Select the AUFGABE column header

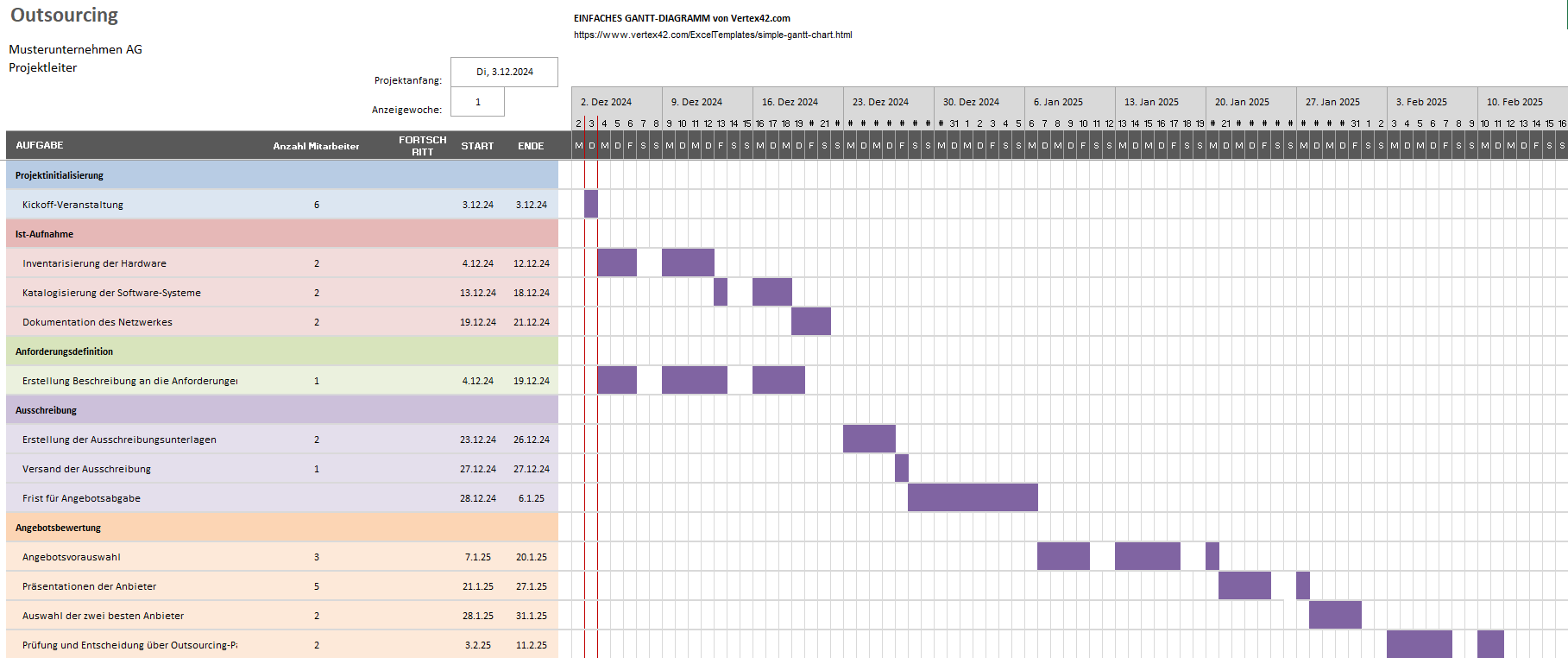pos(40,146)
